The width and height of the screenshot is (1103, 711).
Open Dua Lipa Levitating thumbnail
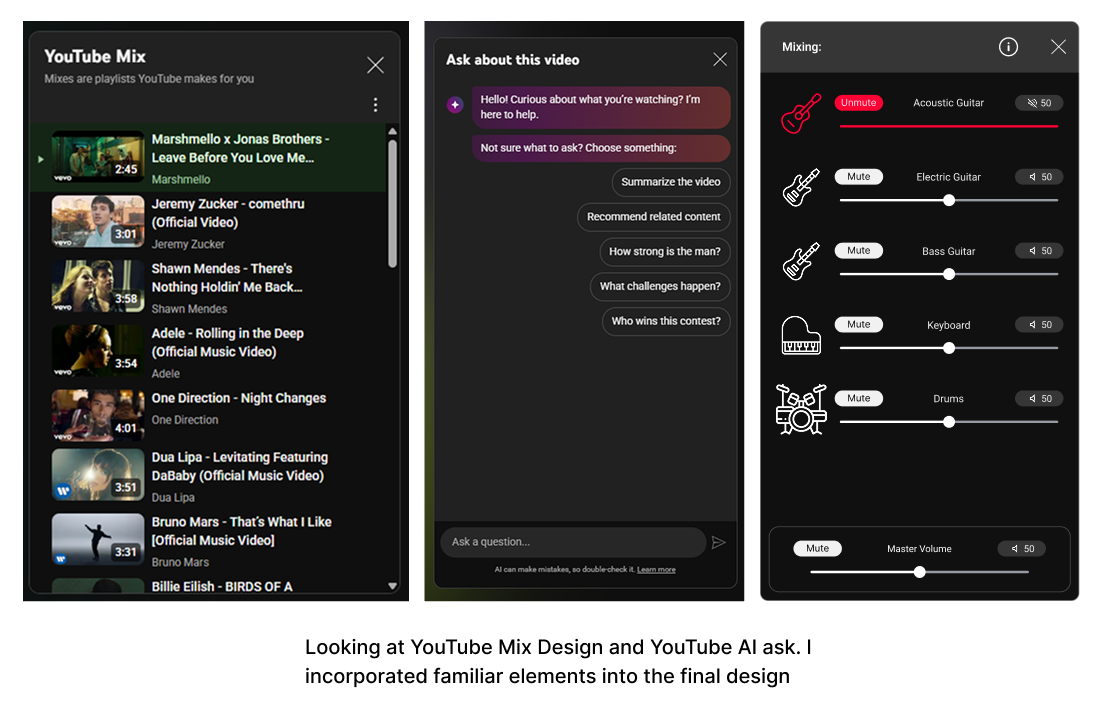coord(98,475)
